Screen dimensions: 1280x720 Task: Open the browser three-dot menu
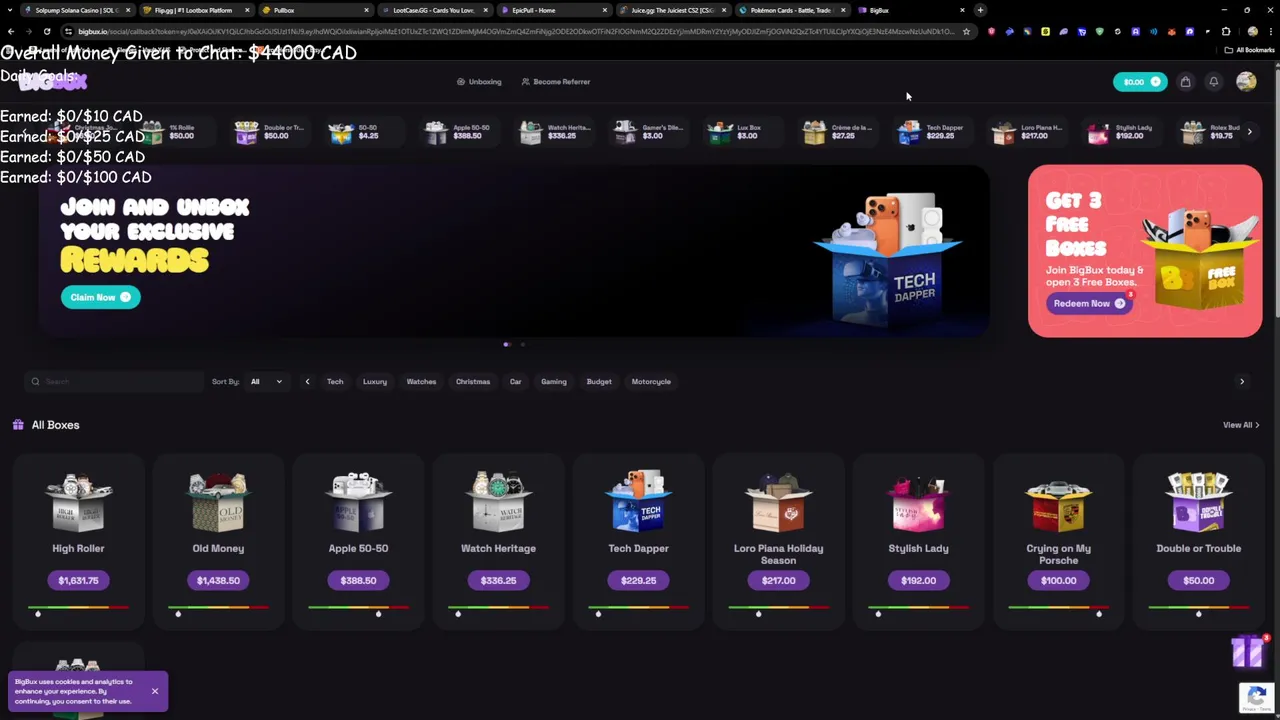[1269, 31]
